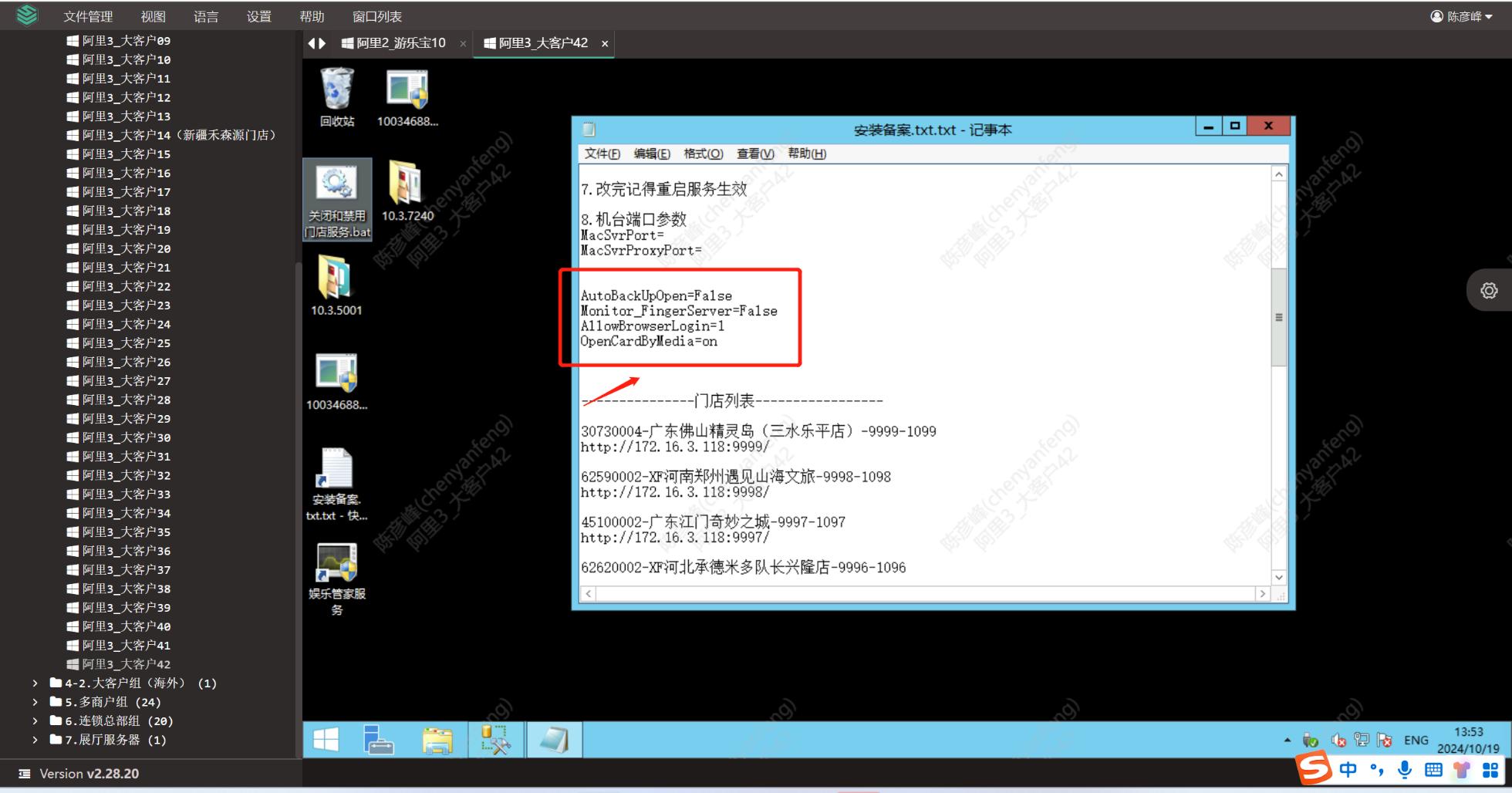Click Notepad horizontal scrollbar right arrow
The height and width of the screenshot is (793, 1512).
[1262, 593]
